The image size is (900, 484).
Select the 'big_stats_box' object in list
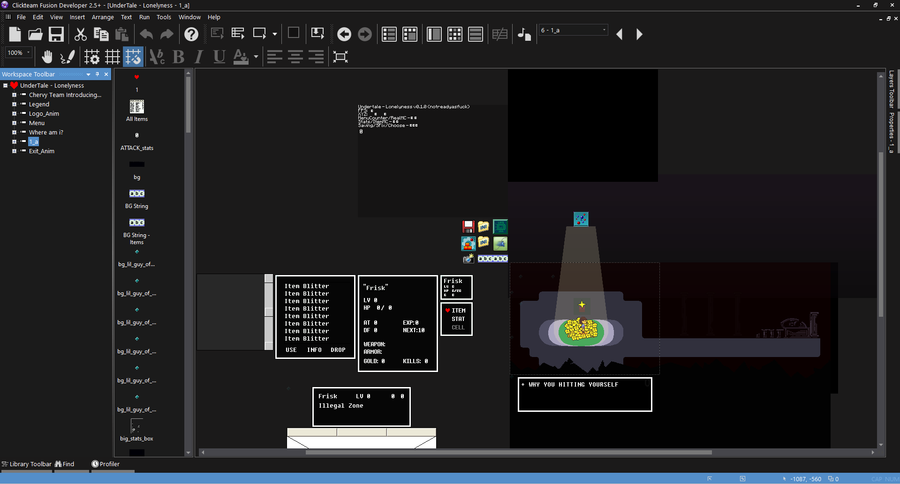(x=137, y=430)
